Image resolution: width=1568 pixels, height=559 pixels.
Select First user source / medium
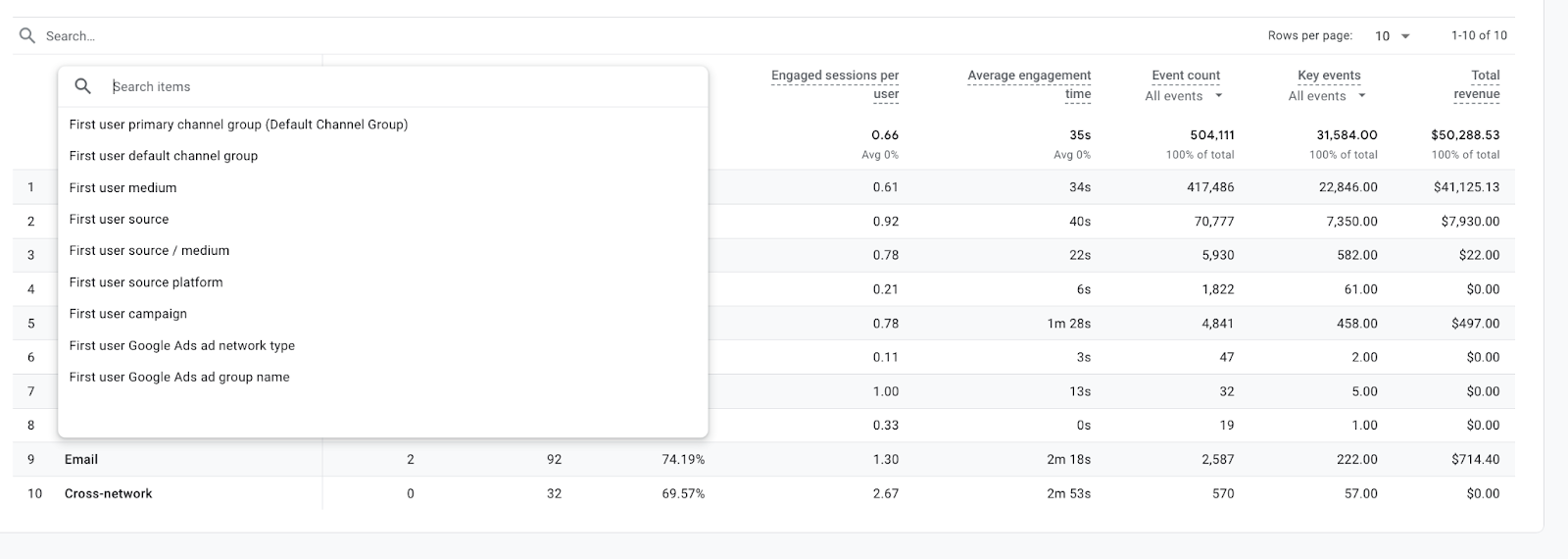tap(150, 250)
